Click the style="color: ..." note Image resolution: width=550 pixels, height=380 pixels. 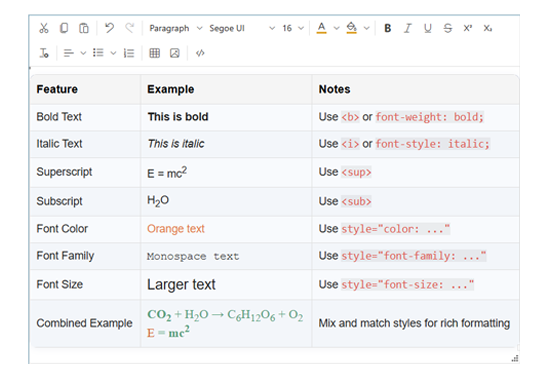395,229
